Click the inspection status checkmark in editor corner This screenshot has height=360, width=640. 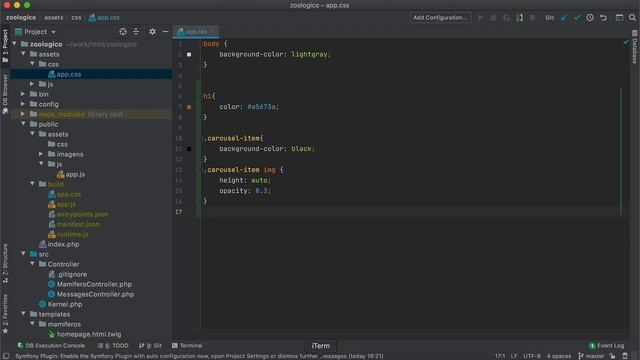pyautogui.click(x=626, y=42)
